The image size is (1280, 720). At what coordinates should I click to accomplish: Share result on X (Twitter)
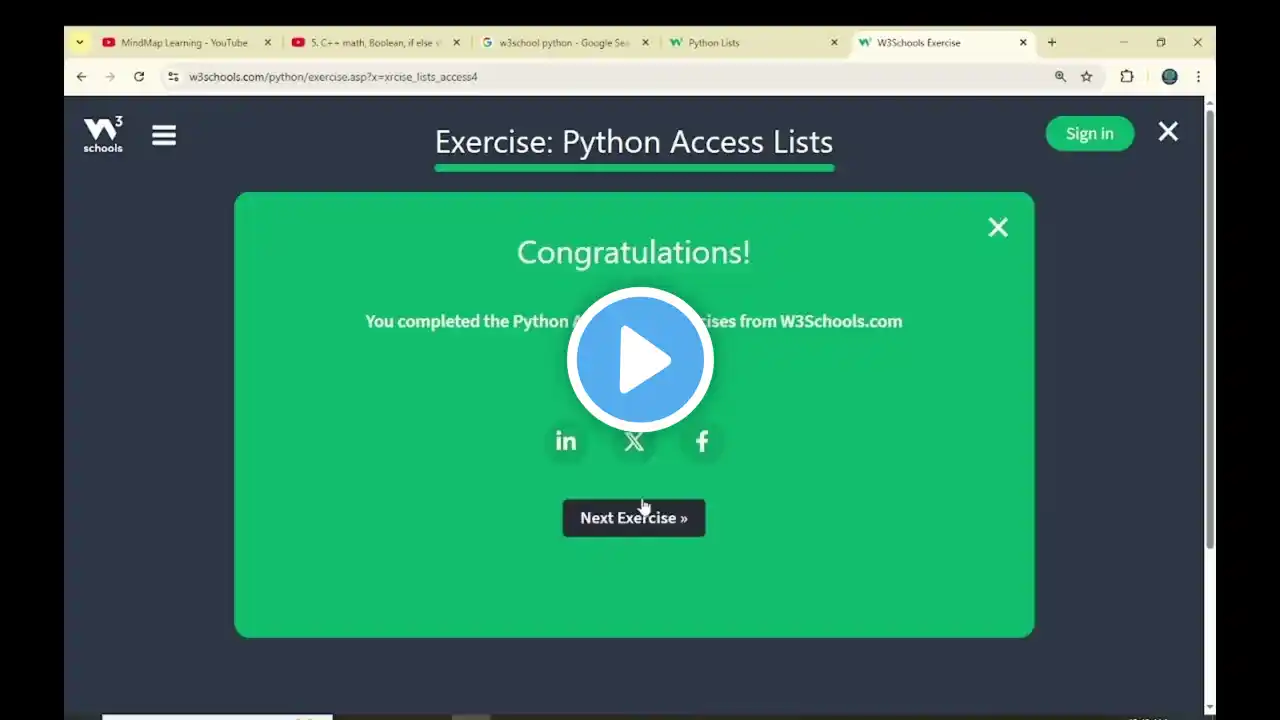[634, 441]
